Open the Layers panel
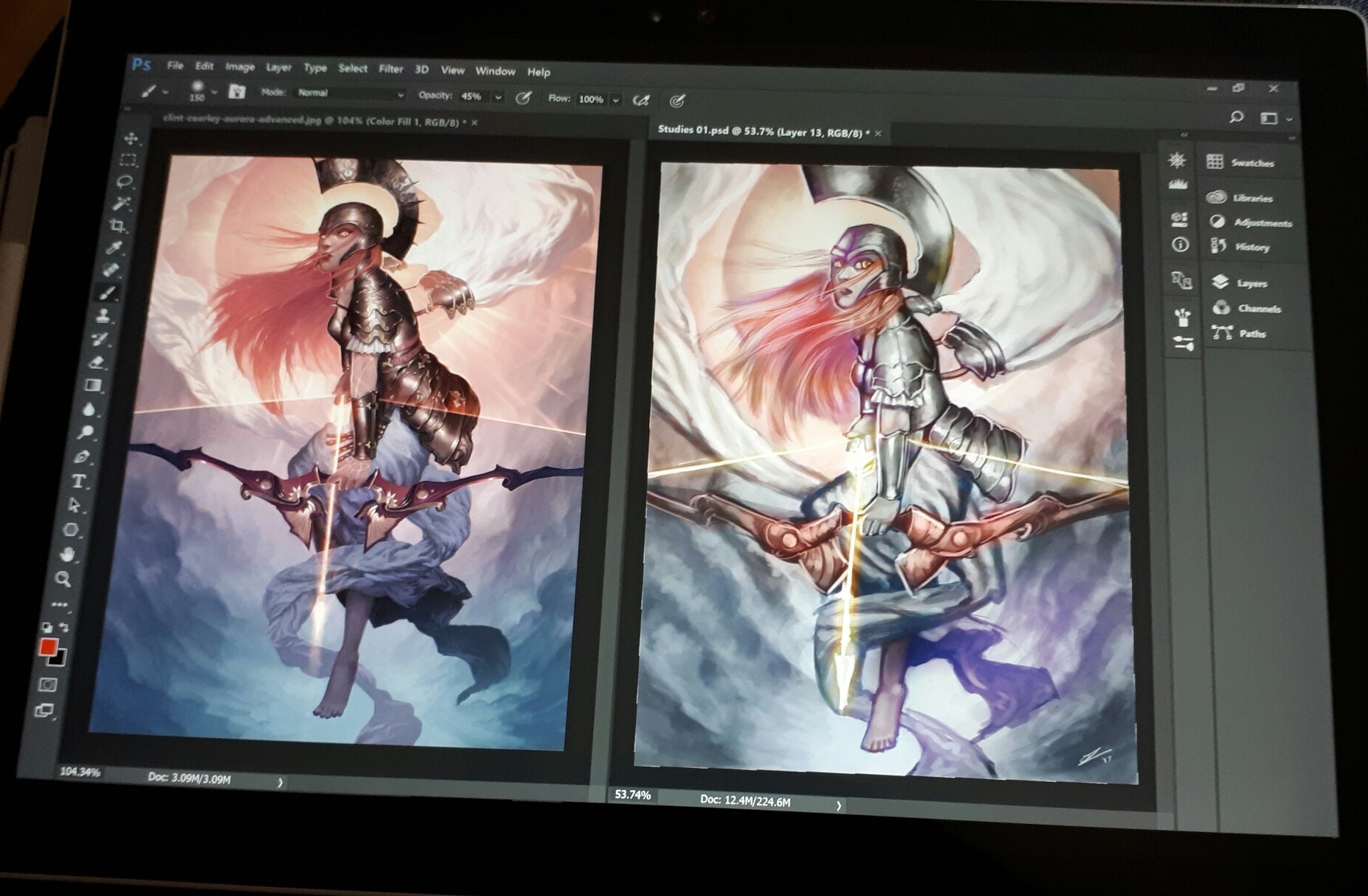1368x896 pixels. point(1250,283)
